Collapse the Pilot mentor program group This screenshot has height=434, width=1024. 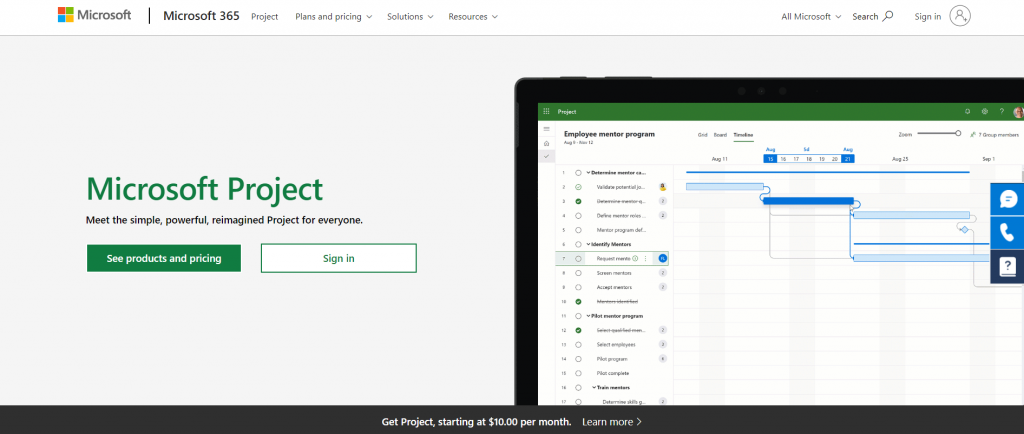(588, 316)
